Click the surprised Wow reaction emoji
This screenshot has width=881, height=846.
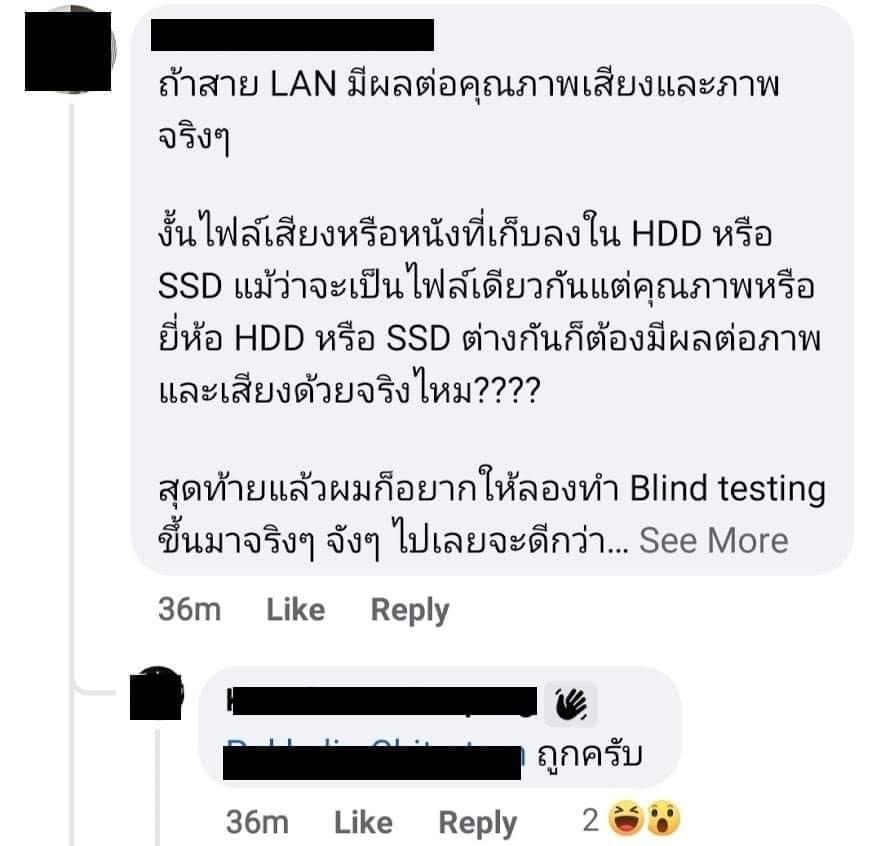pos(664,819)
